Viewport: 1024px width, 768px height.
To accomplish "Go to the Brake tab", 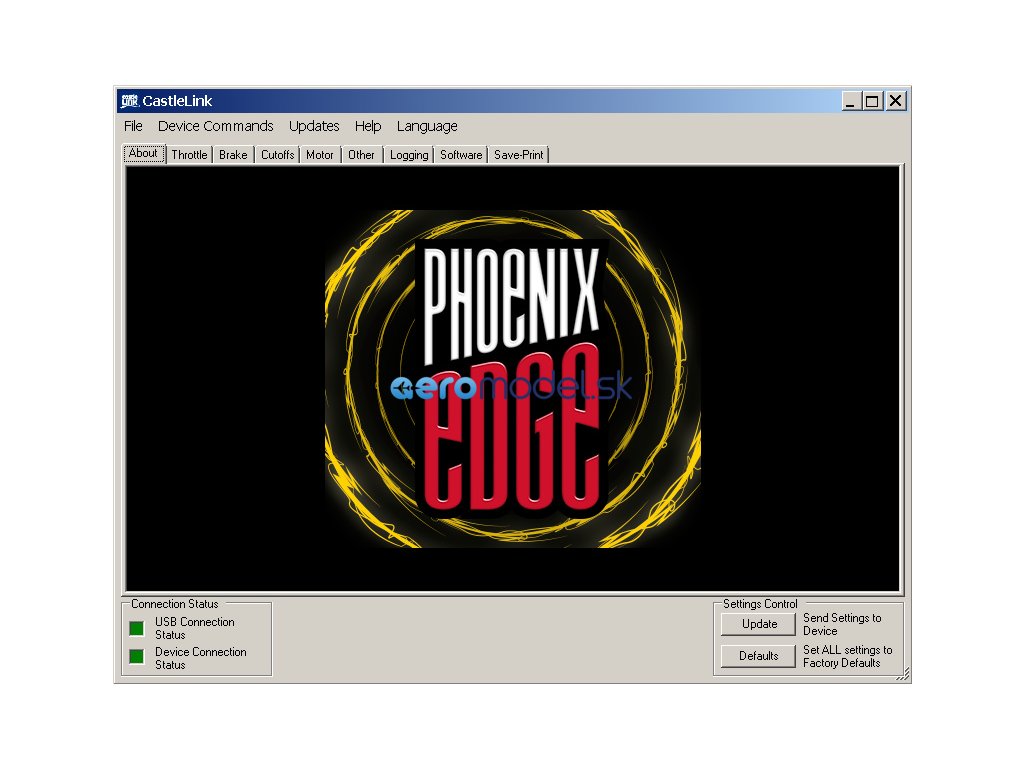I will 233,155.
